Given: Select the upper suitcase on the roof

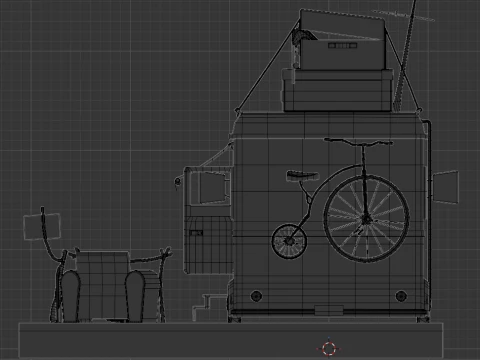Looking at the screenshot, I should pyautogui.click(x=343, y=40).
